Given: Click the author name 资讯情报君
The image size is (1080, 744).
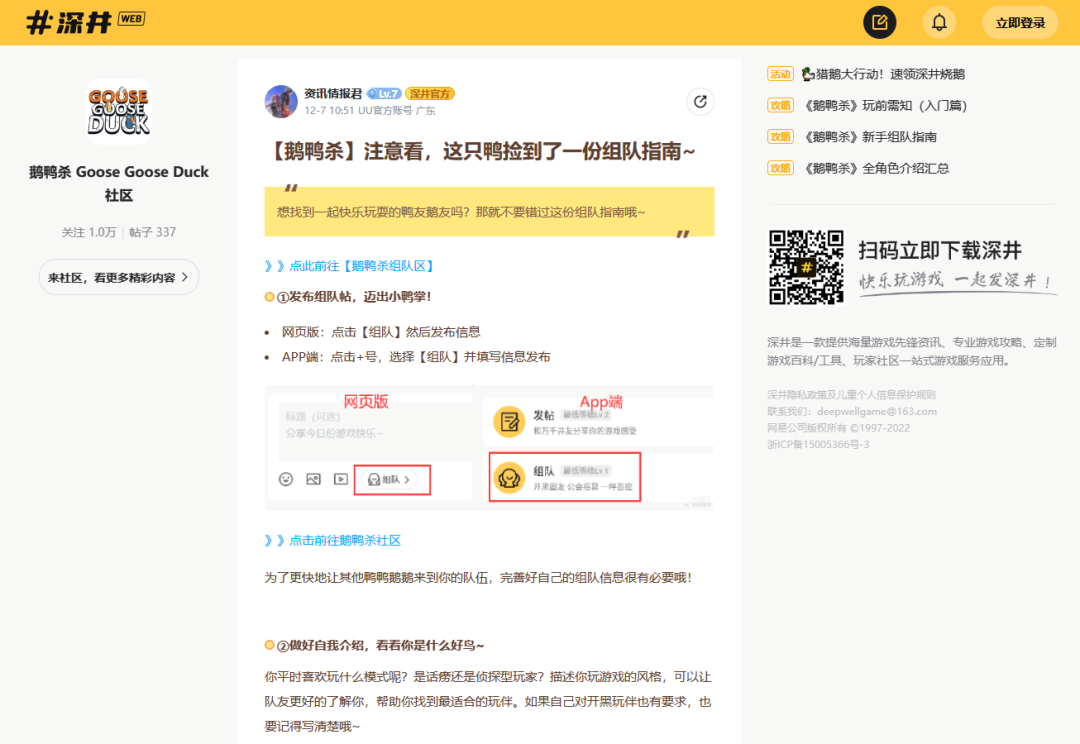Looking at the screenshot, I should click(x=333, y=94).
